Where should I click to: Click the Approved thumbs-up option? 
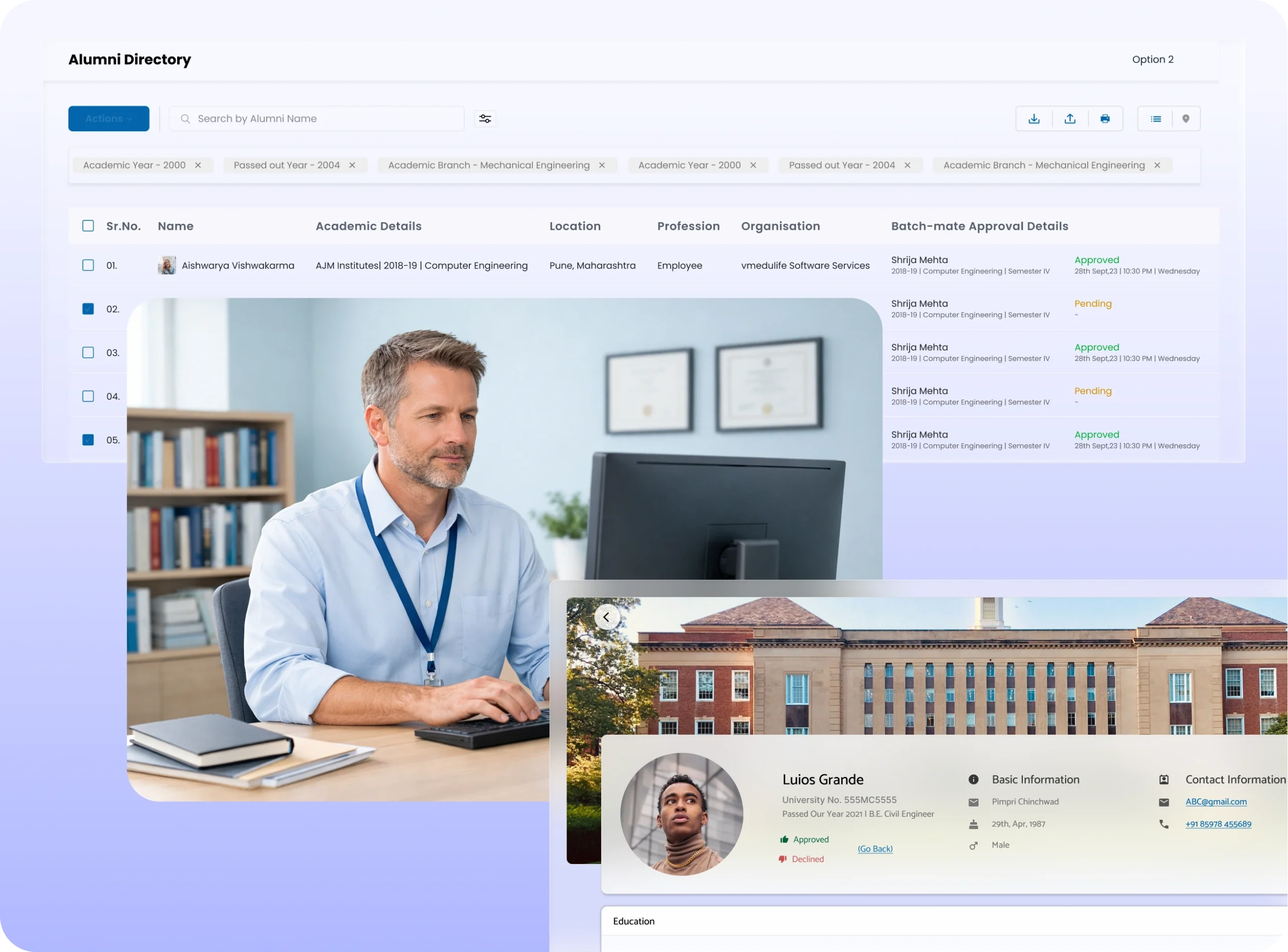804,840
